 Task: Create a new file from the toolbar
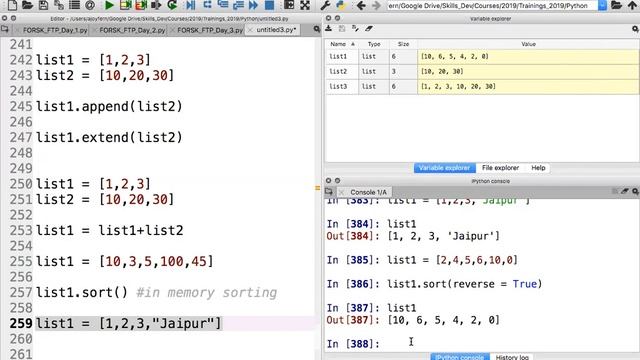12,5
